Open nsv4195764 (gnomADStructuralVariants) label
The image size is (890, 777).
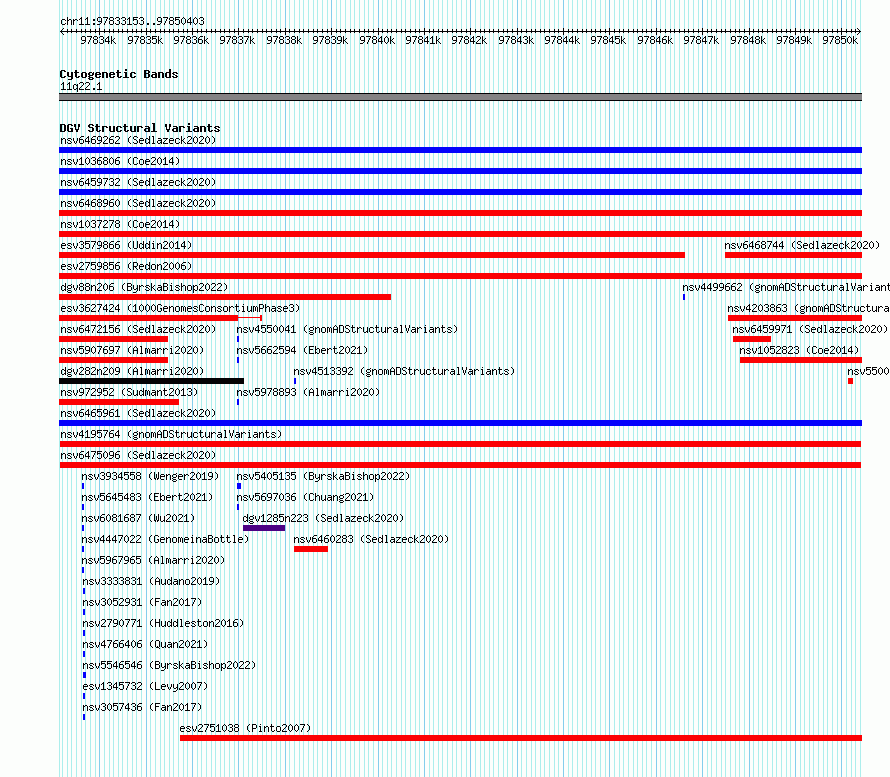(171, 434)
